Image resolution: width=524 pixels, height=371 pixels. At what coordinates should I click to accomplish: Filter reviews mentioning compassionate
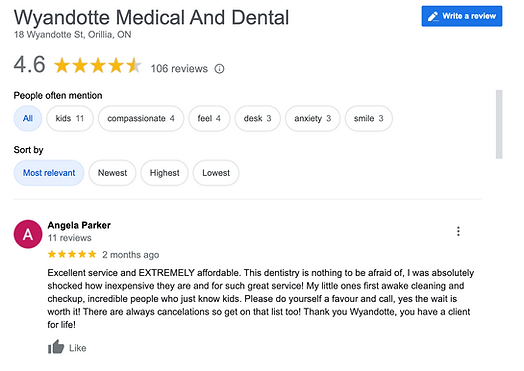[141, 118]
